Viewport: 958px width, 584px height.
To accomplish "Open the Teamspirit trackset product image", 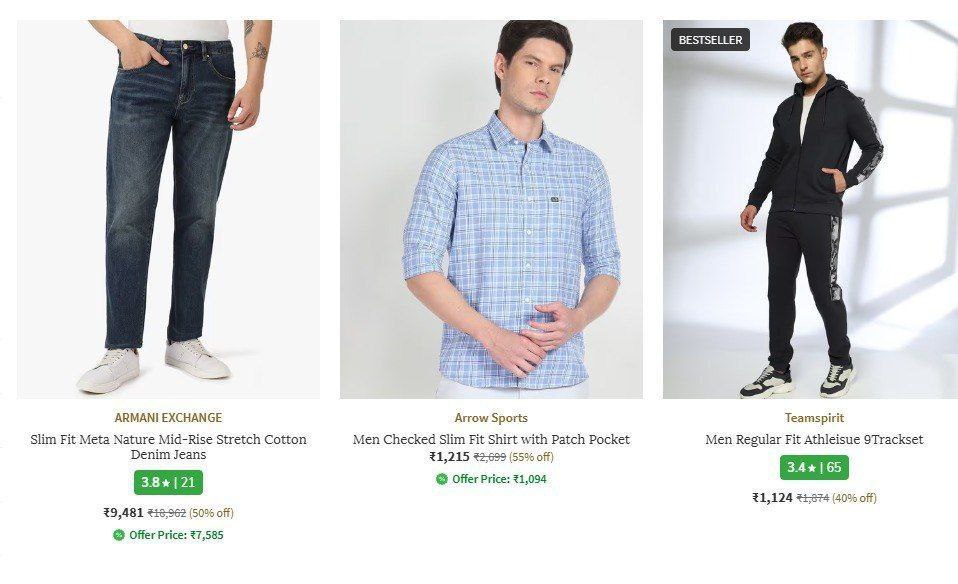I will pyautogui.click(x=810, y=210).
